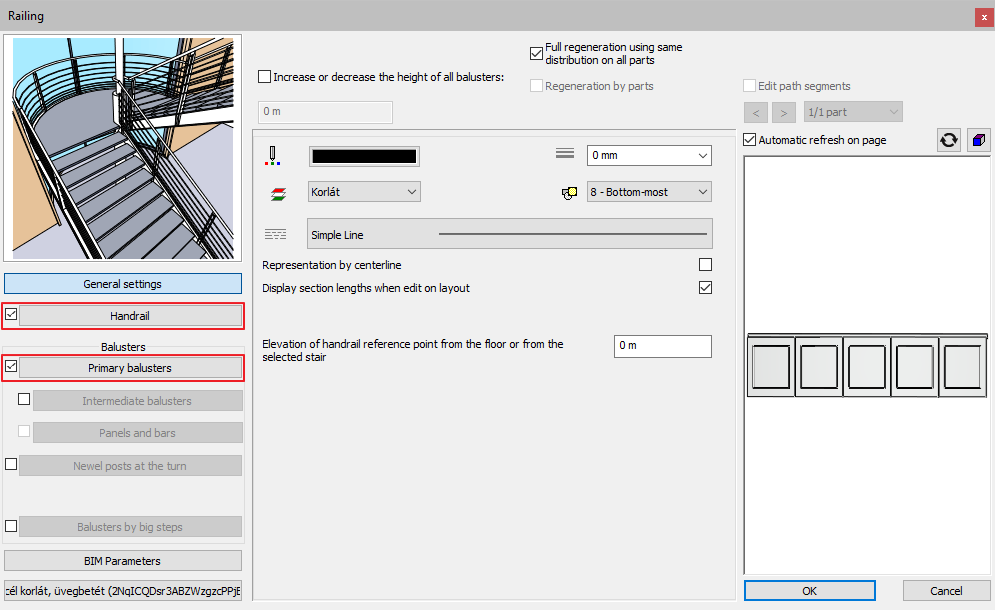Enable Intermediate balusters checkbox
Screen dimensions: 995x610
click(x=25, y=400)
